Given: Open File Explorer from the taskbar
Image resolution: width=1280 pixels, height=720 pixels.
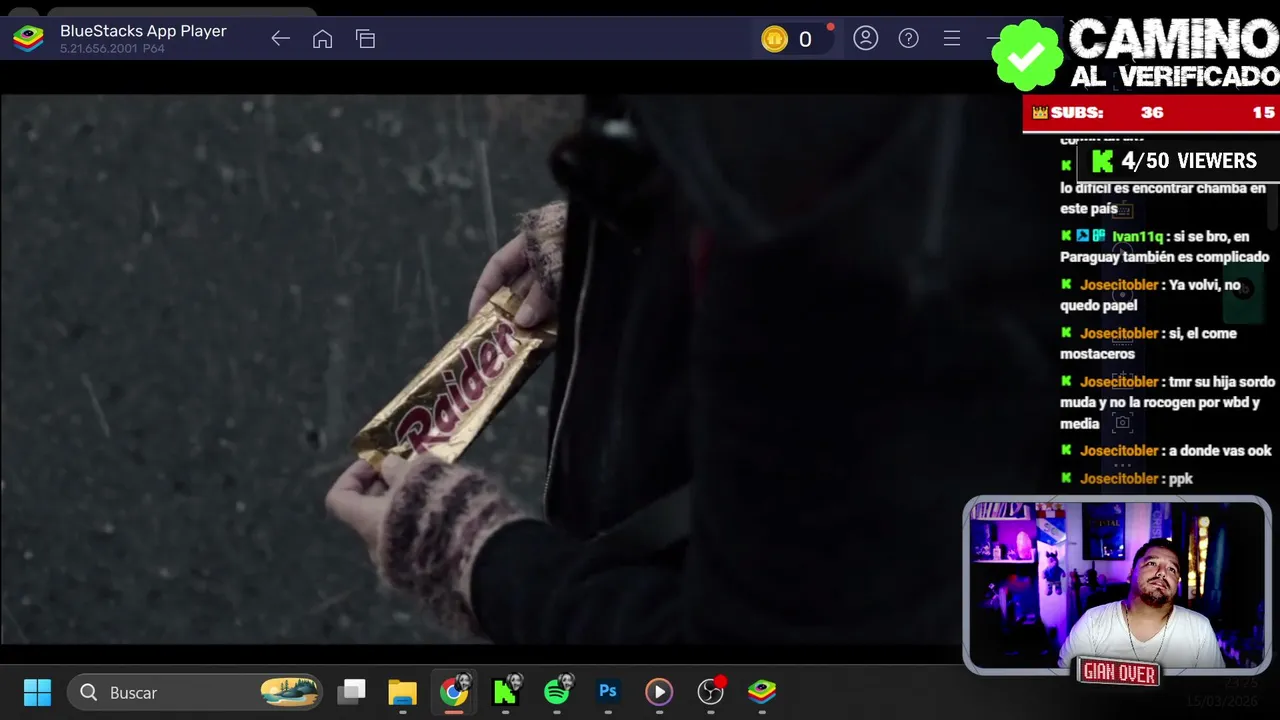Looking at the screenshot, I should [x=402, y=692].
